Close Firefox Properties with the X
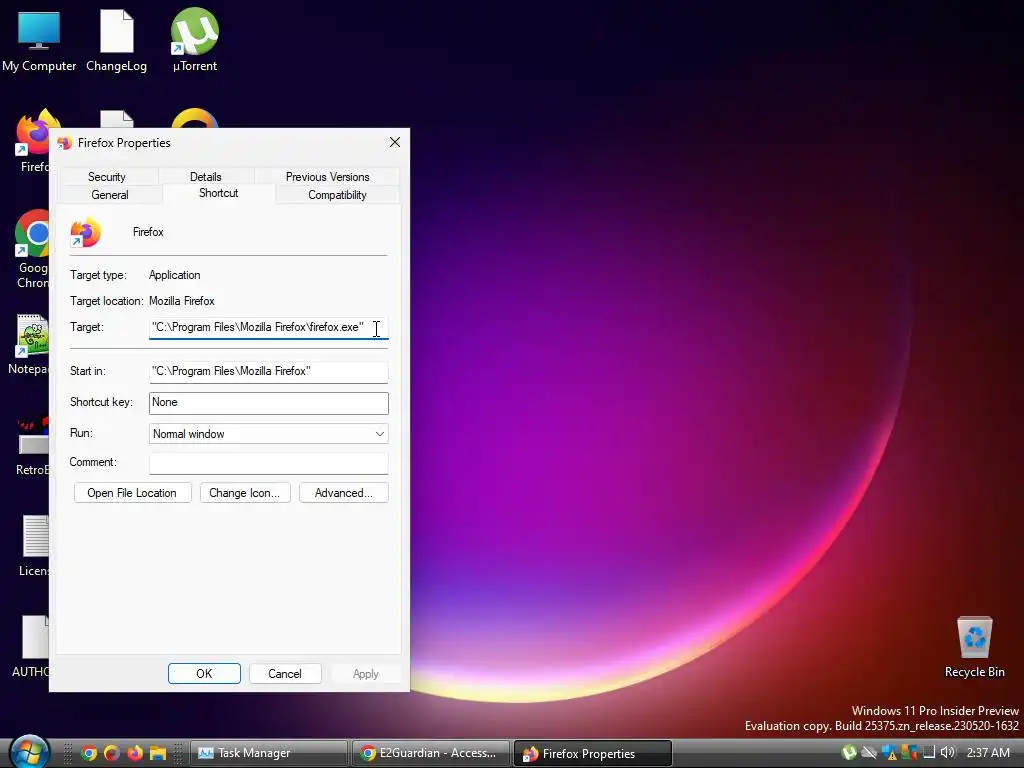The width and height of the screenshot is (1024, 768). pyautogui.click(x=394, y=142)
